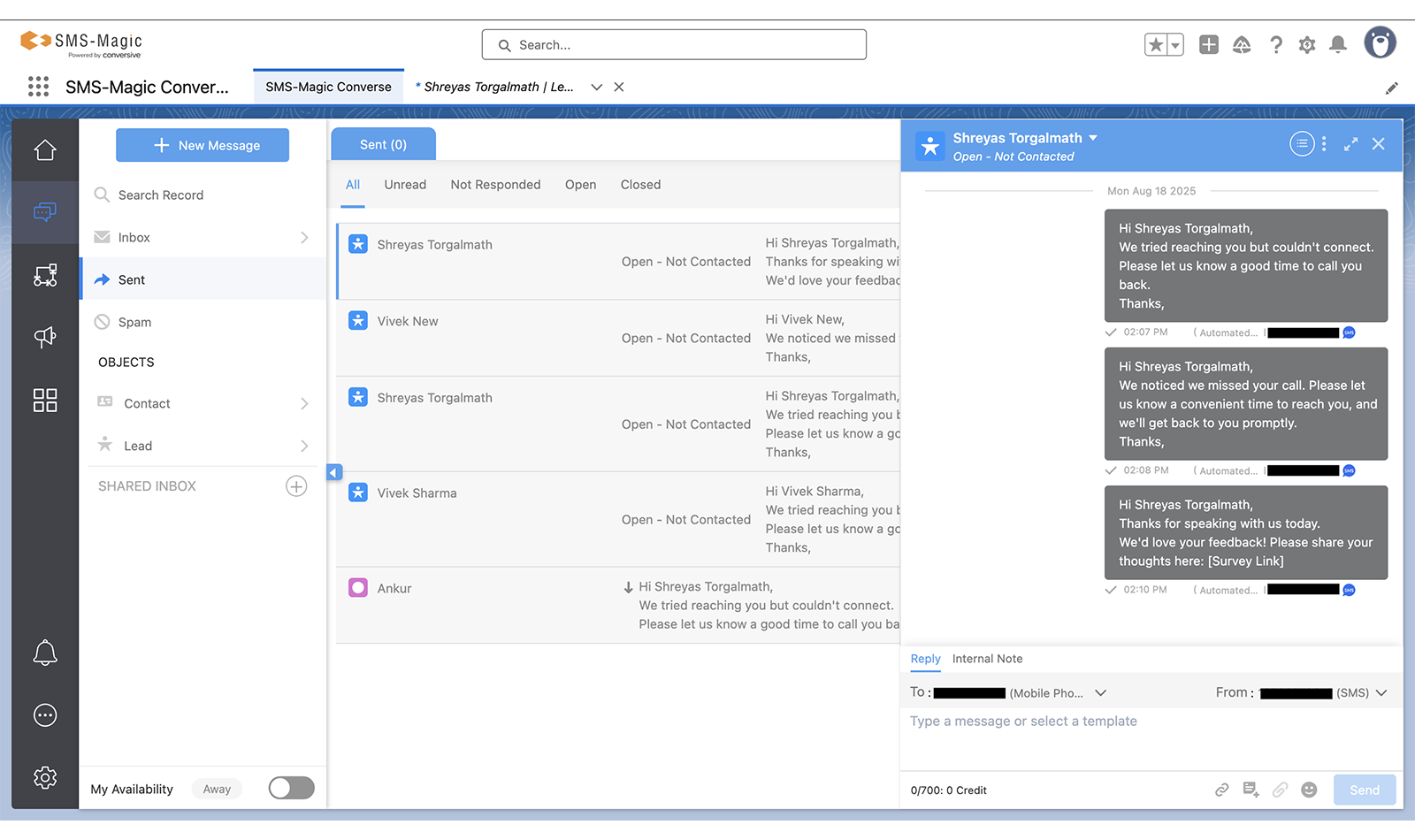The image size is (1415, 840).
Task: Select the Open filter tab
Action: (581, 185)
